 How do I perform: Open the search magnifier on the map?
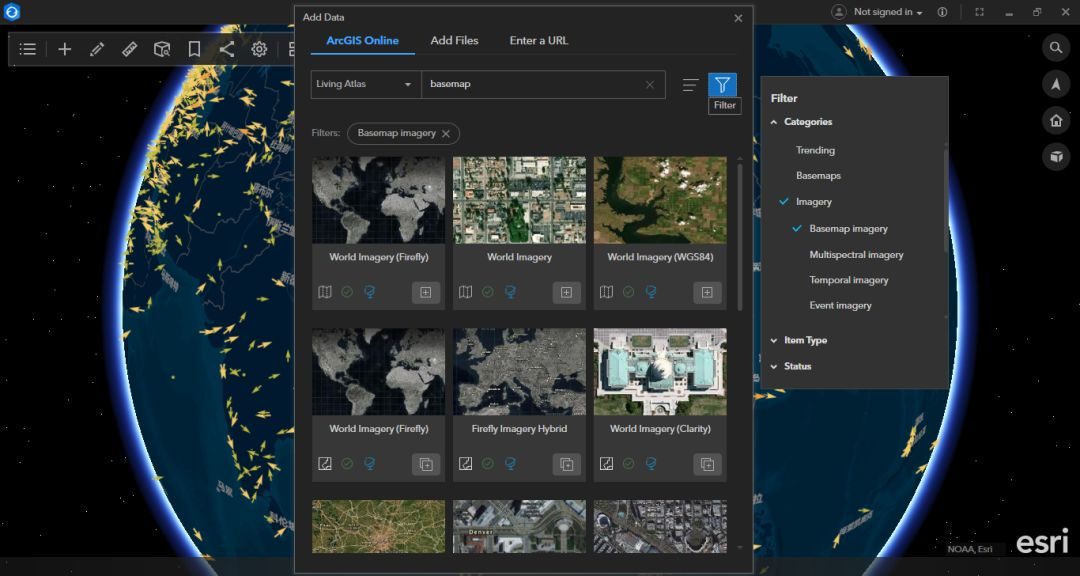click(x=1055, y=48)
